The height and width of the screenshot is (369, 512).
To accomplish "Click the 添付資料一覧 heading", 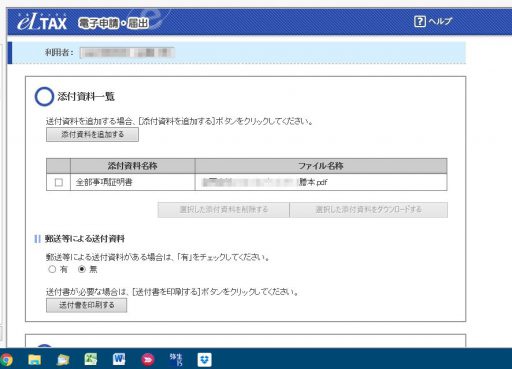I will tap(86, 97).
